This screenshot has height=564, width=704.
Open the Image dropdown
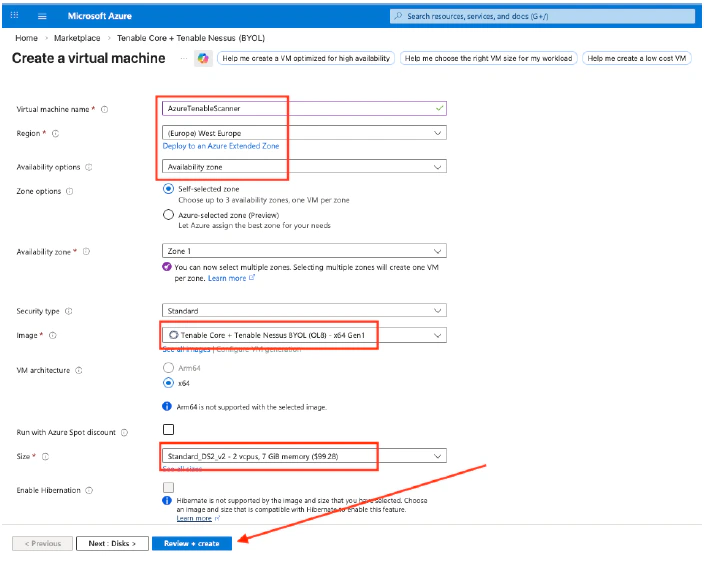304,335
